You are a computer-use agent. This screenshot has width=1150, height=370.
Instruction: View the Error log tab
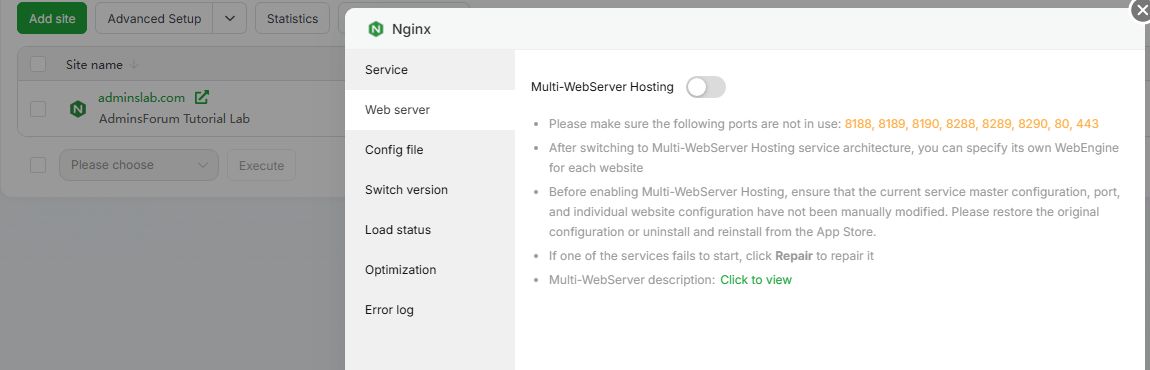[x=430, y=310]
